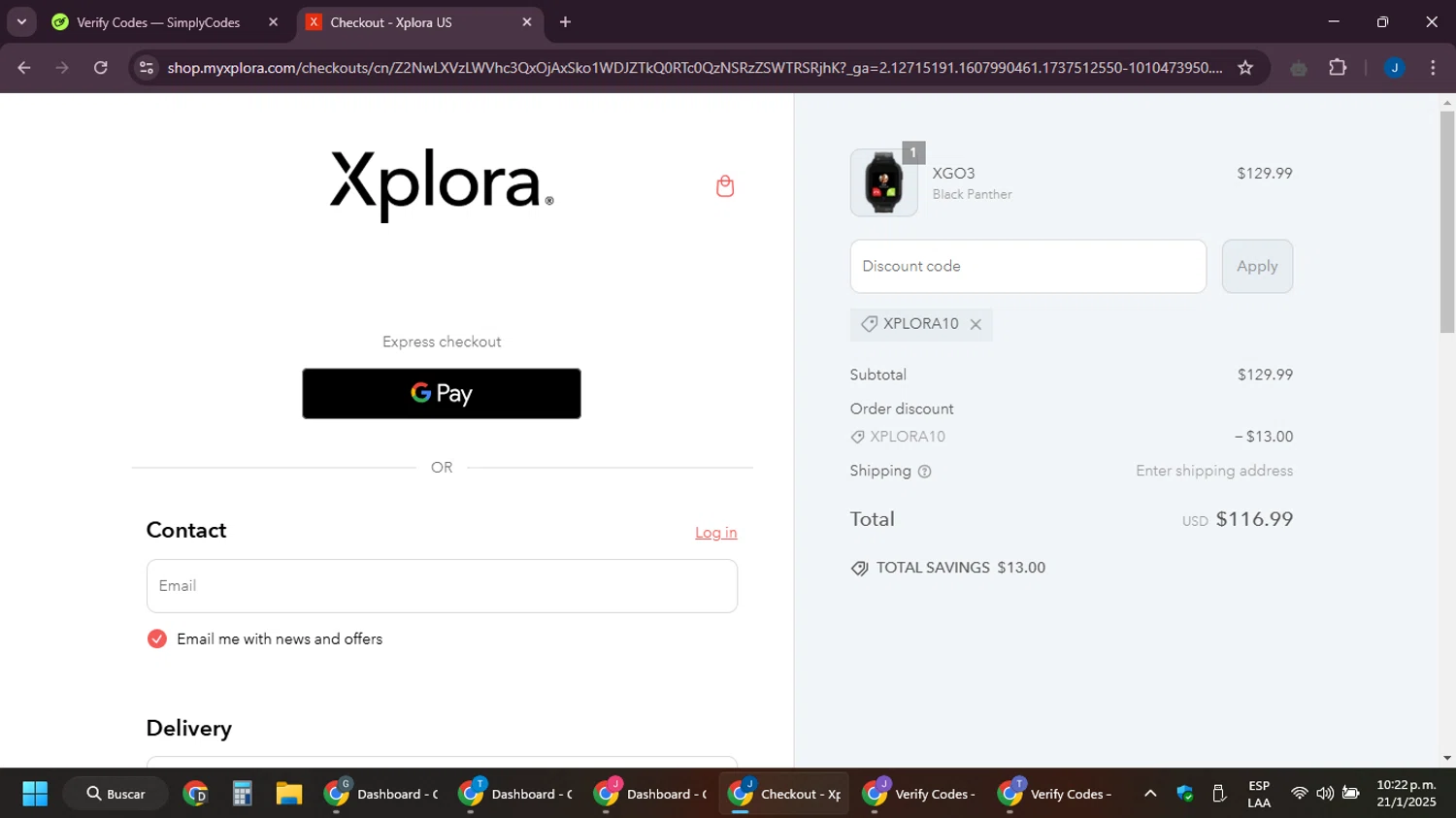Image resolution: width=1456 pixels, height=818 pixels.
Task: Open Wi-Fi network settings tray icon
Action: pyautogui.click(x=1299, y=794)
